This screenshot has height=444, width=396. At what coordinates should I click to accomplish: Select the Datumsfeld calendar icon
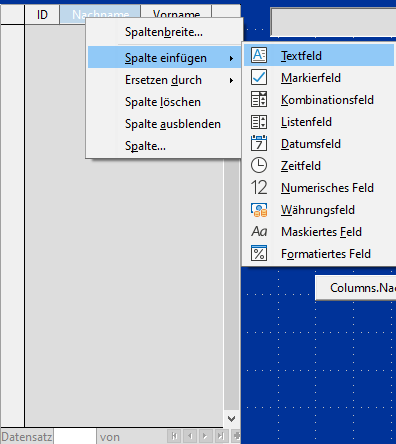coord(259,144)
